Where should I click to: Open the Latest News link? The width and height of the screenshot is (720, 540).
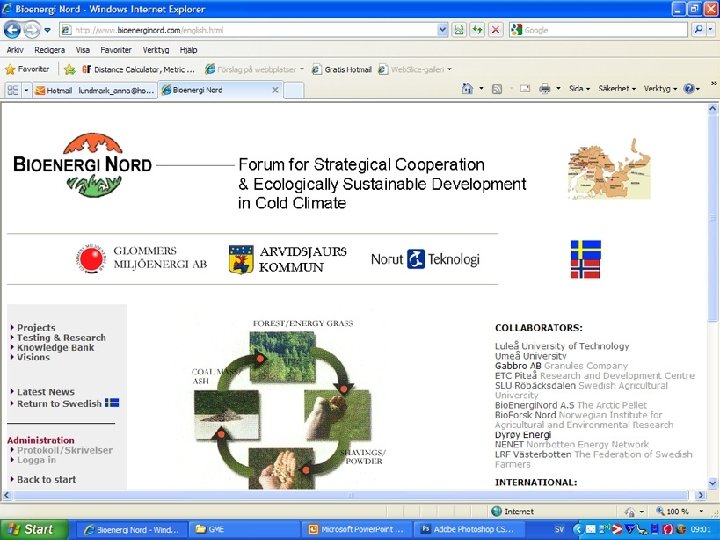(45, 392)
